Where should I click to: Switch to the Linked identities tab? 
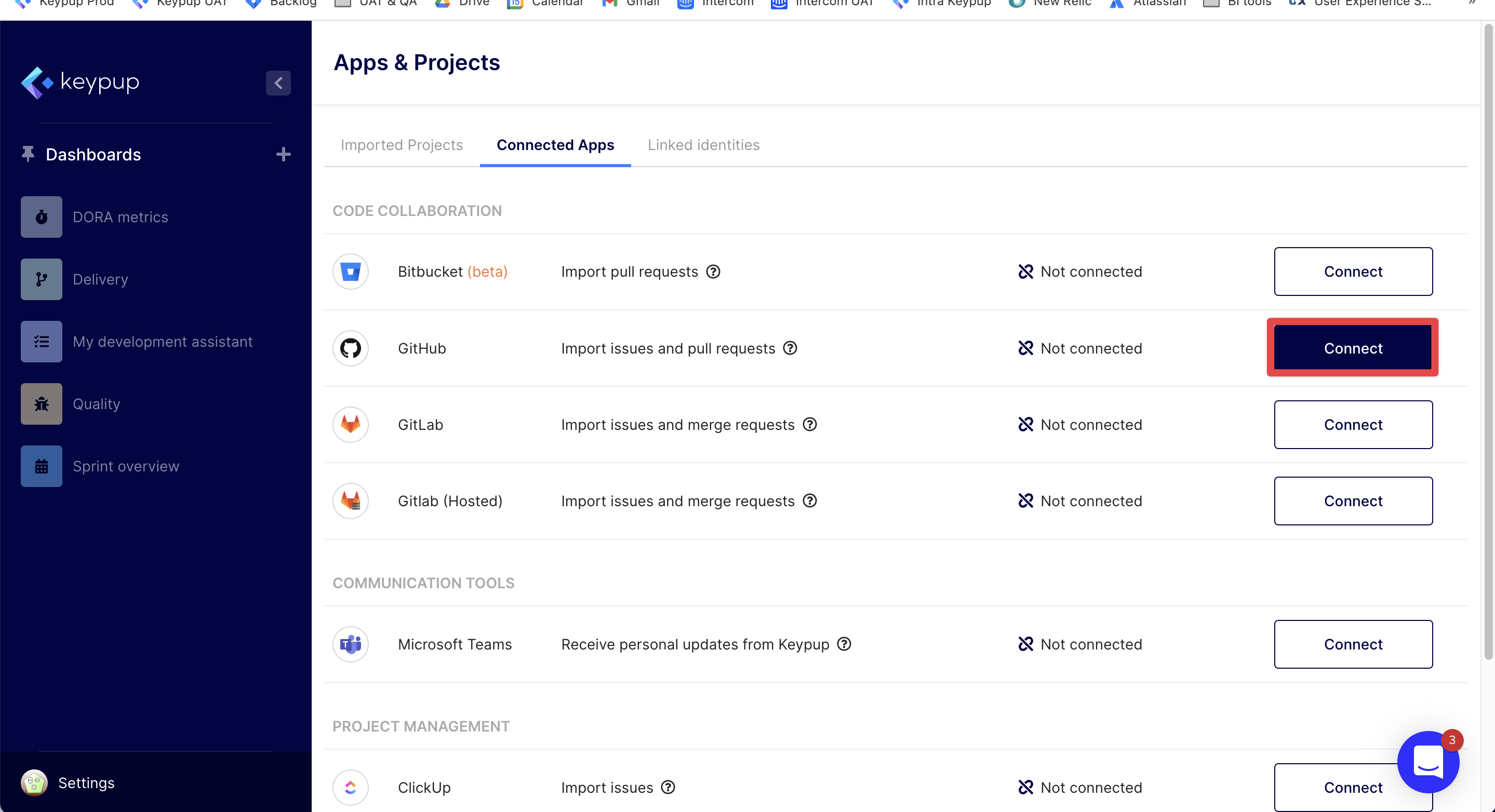[703, 145]
